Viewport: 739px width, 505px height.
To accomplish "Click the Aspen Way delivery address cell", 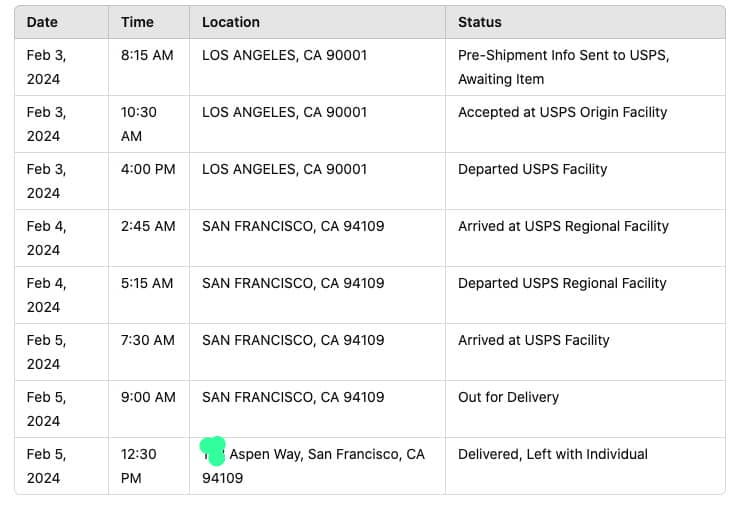I will [x=326, y=456].
